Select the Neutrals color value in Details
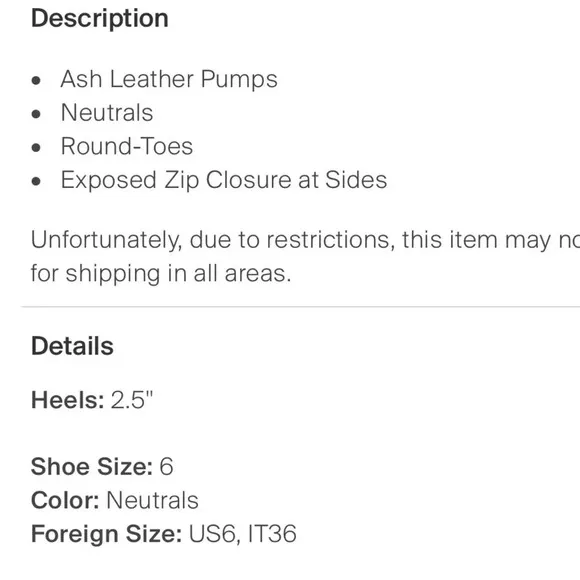Image resolution: width=580 pixels, height=580 pixels. [x=152, y=500]
